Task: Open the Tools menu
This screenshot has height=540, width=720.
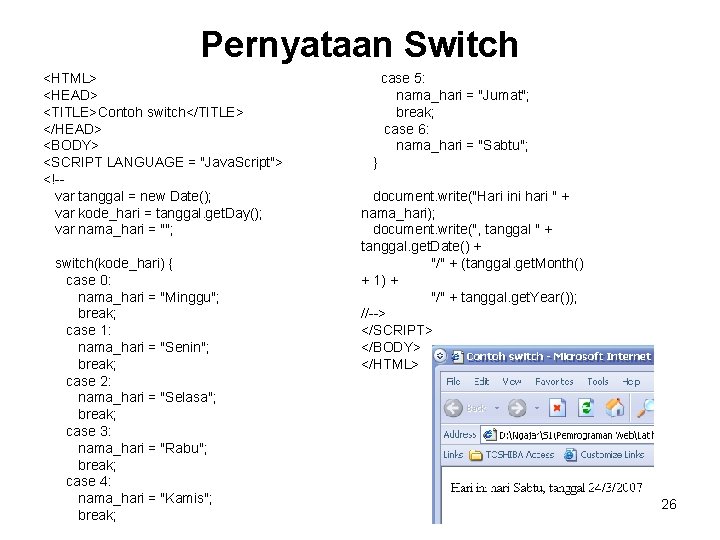Action: click(x=597, y=382)
